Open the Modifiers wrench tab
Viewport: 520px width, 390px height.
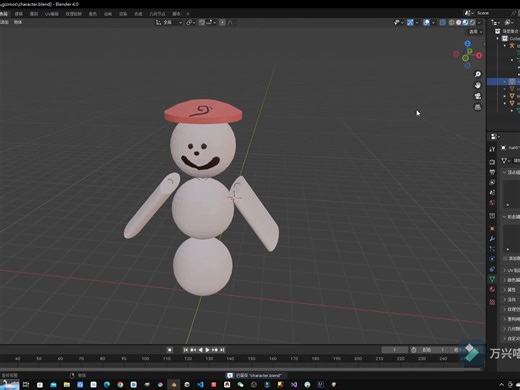[492, 239]
